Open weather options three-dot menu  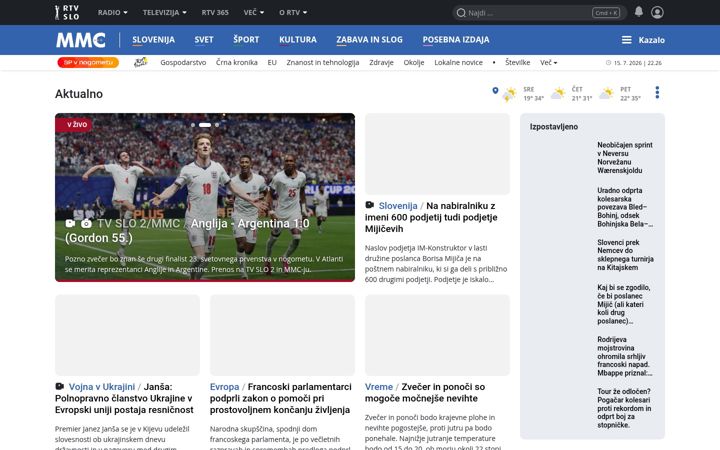click(x=657, y=93)
